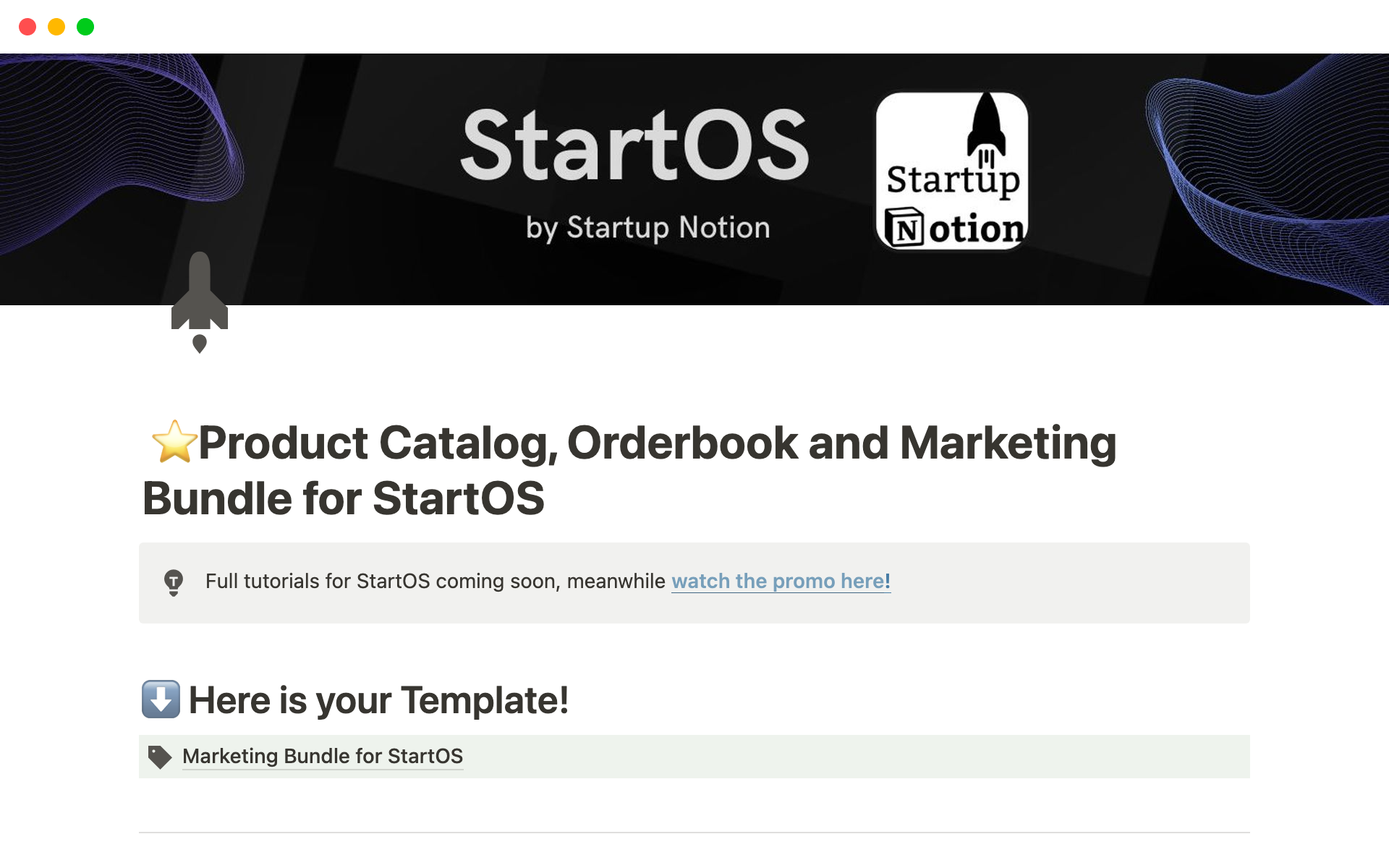Viewport: 1389px width, 868px height.
Task: Click the lightbulb icon in the callout
Action: point(174,582)
